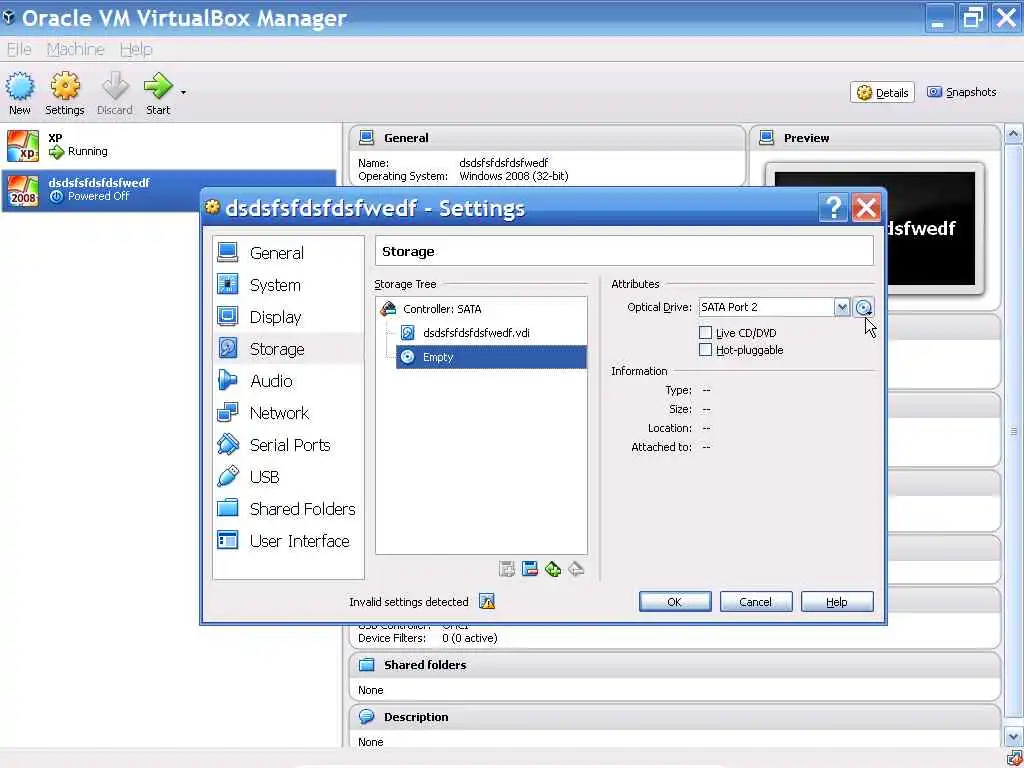Start the selected virtual machine
The width and height of the screenshot is (1024, 768).
158,93
